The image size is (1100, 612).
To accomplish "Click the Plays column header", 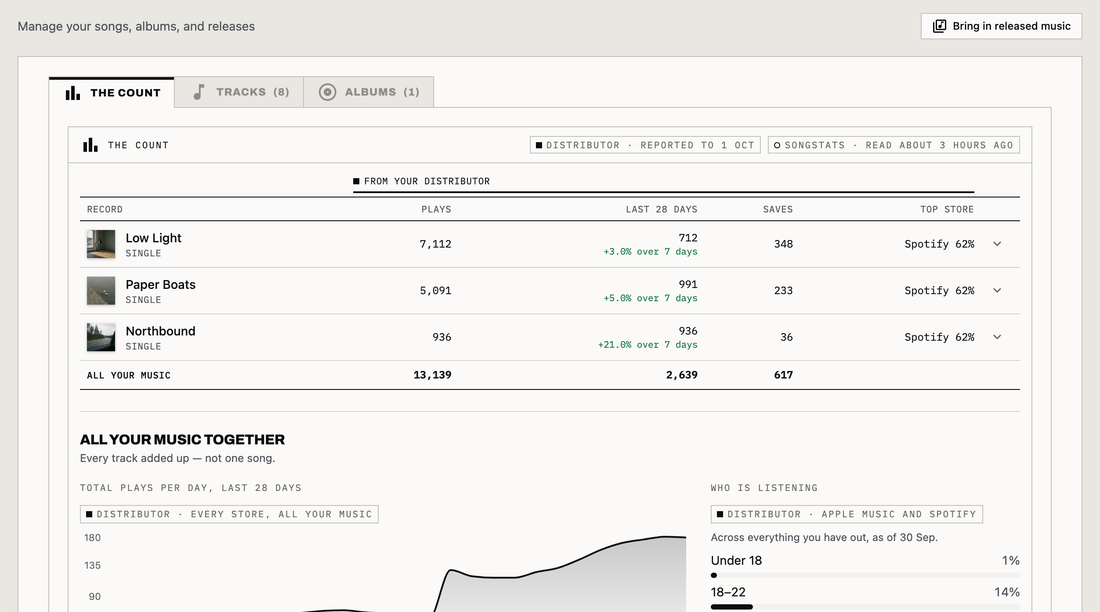I will [x=436, y=209].
